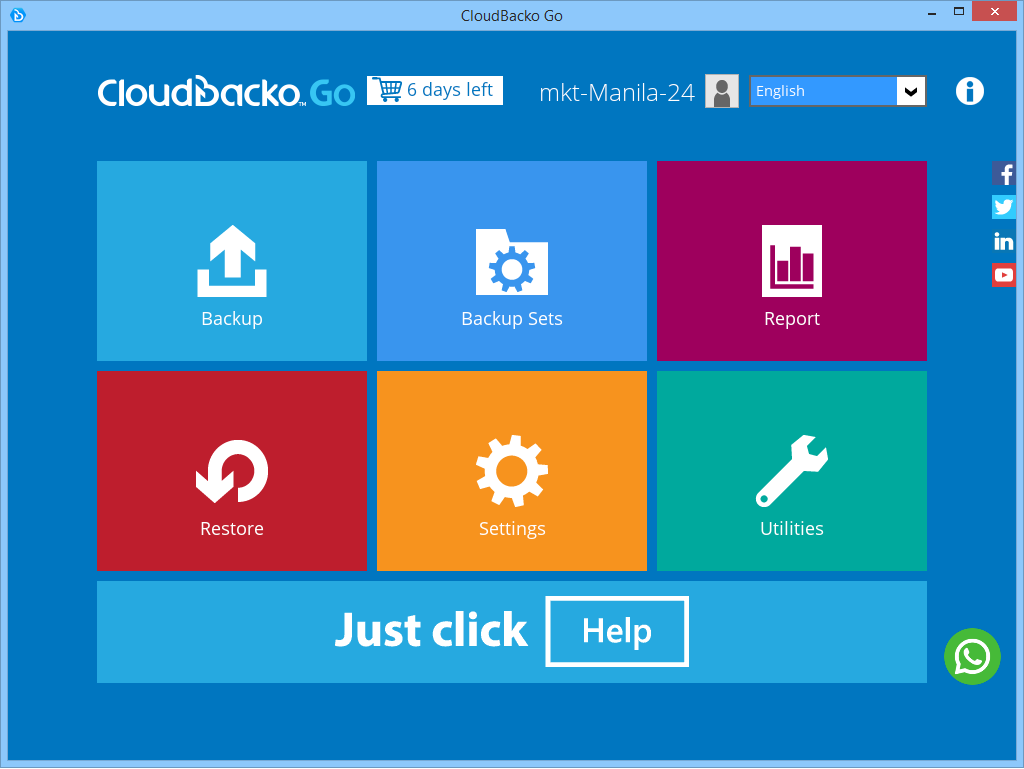Open the Restore tile
The width and height of the screenshot is (1024, 769).
pos(231,471)
